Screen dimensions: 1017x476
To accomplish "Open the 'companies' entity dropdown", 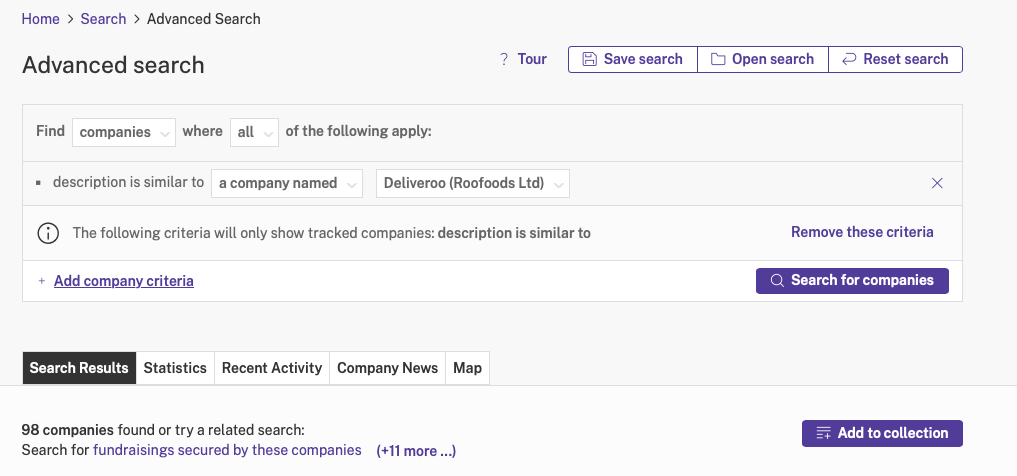I will 124,132.
